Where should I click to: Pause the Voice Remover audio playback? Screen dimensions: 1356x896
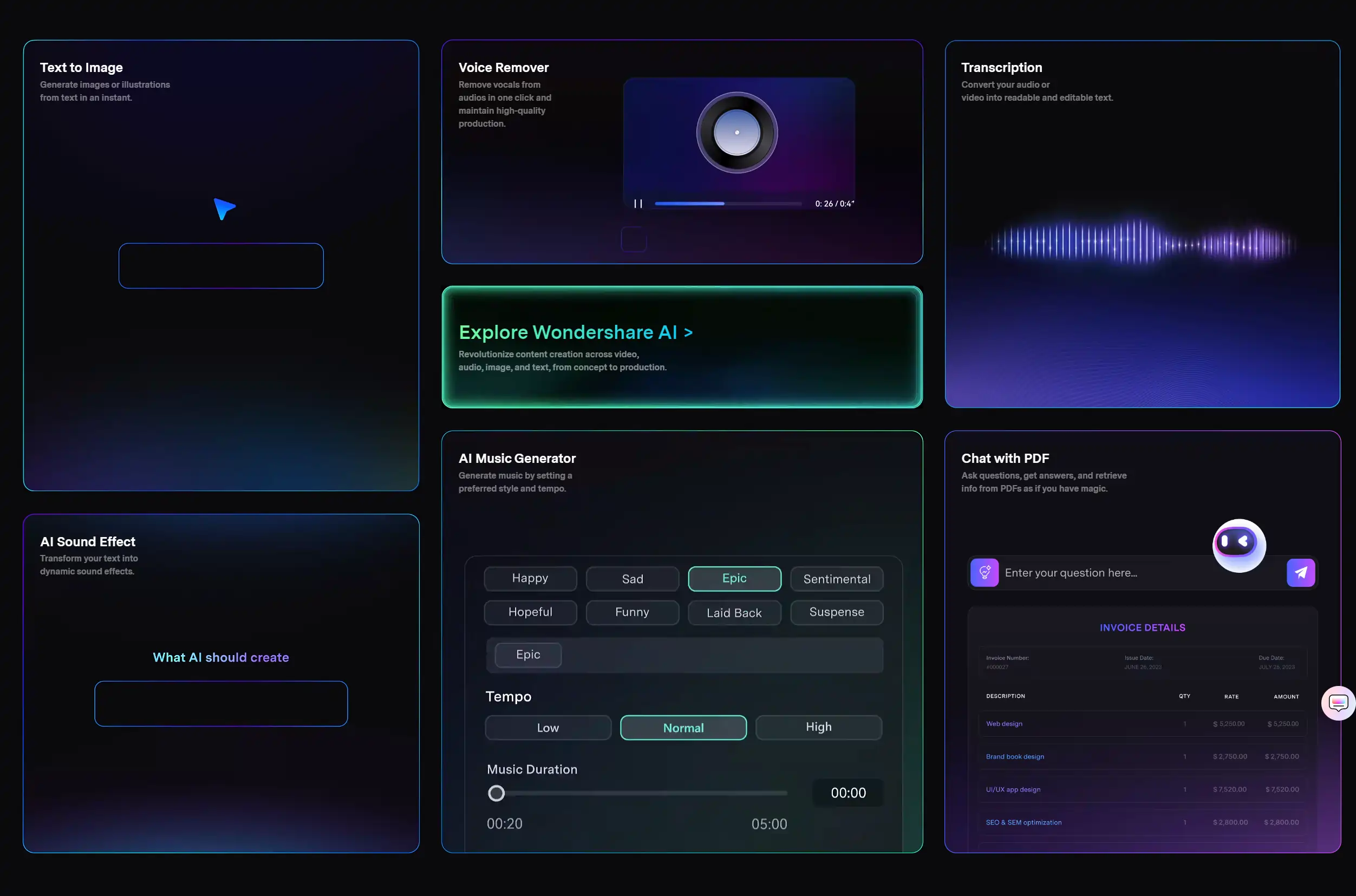638,204
